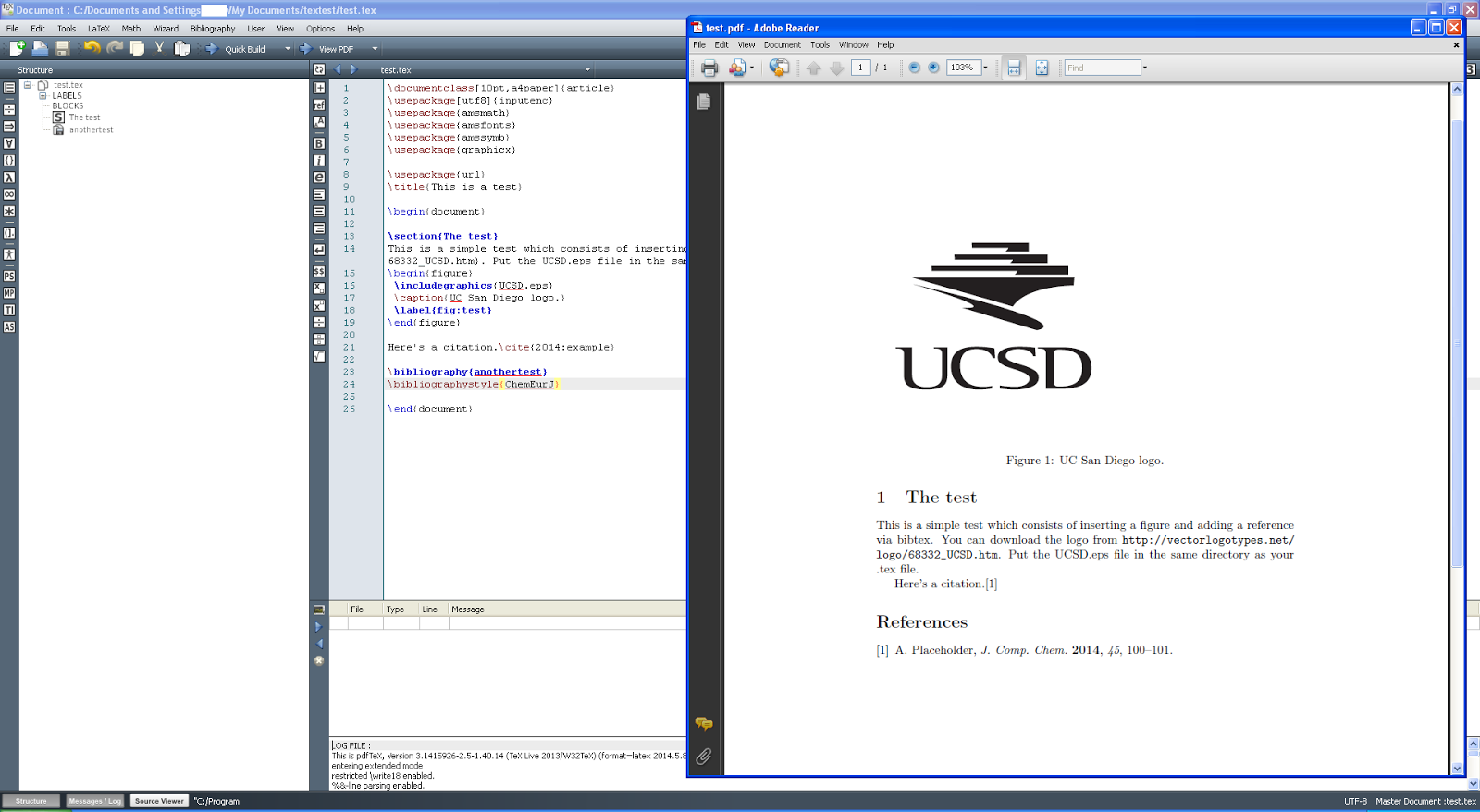Paste from clipboard in Texmaker toolbar
Viewport: 1480px width, 812px height.
click(x=181, y=48)
